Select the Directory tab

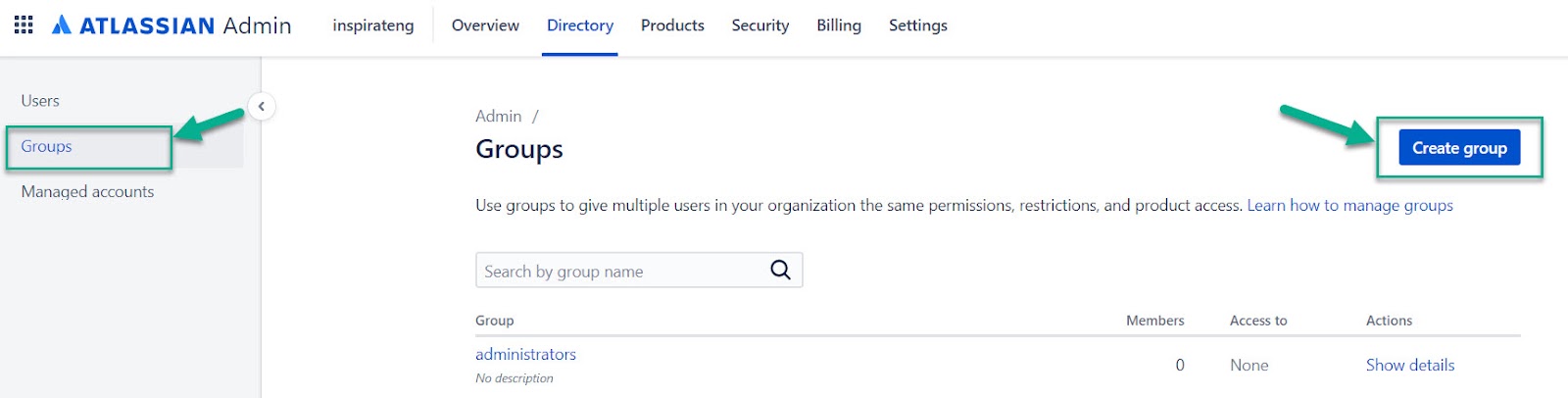tap(580, 25)
